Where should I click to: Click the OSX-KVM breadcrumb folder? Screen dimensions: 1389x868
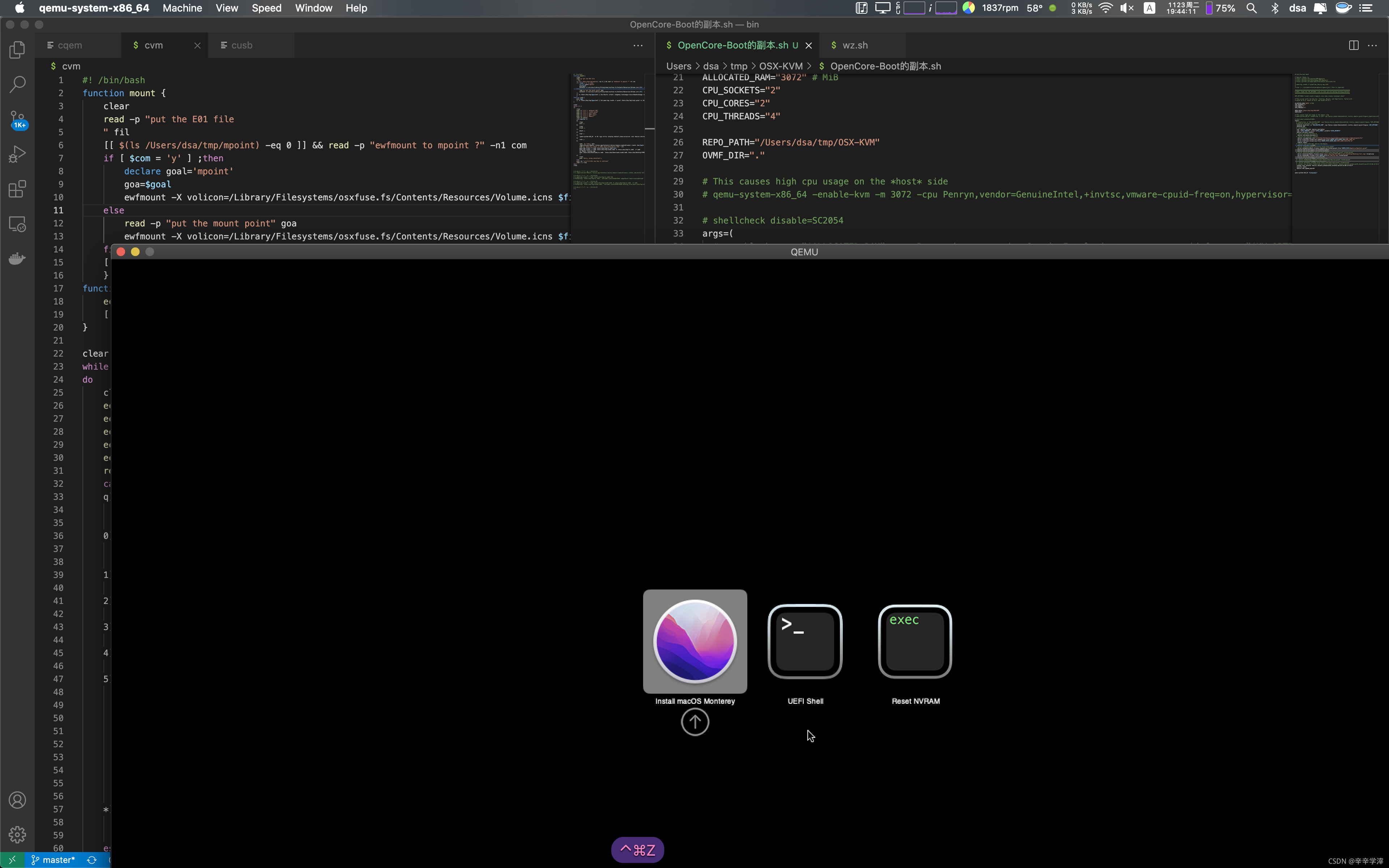click(781, 66)
